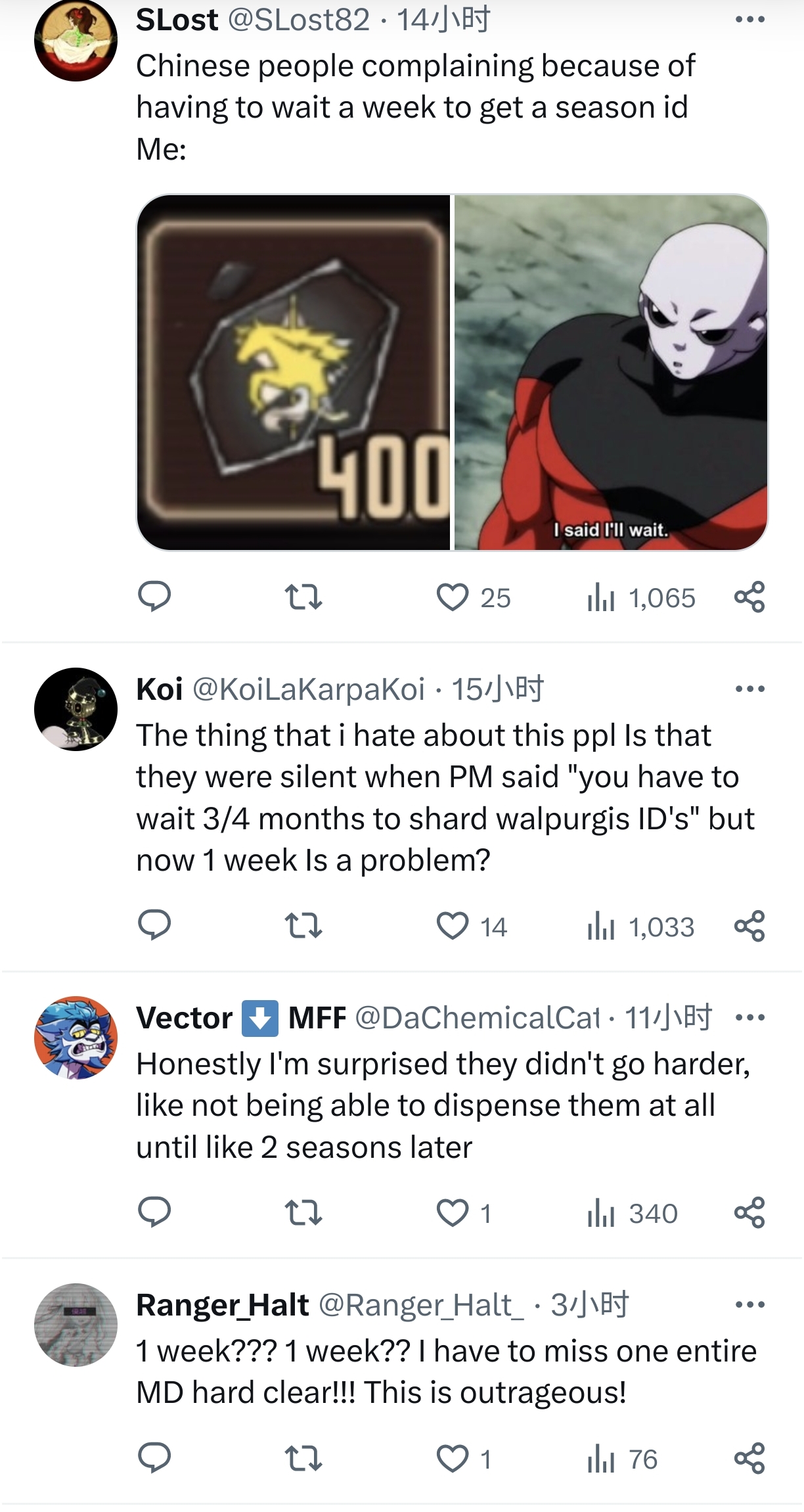Viewport: 804px width, 1512px height.
Task: Retweet Koi's tweet
Action: [x=303, y=927]
